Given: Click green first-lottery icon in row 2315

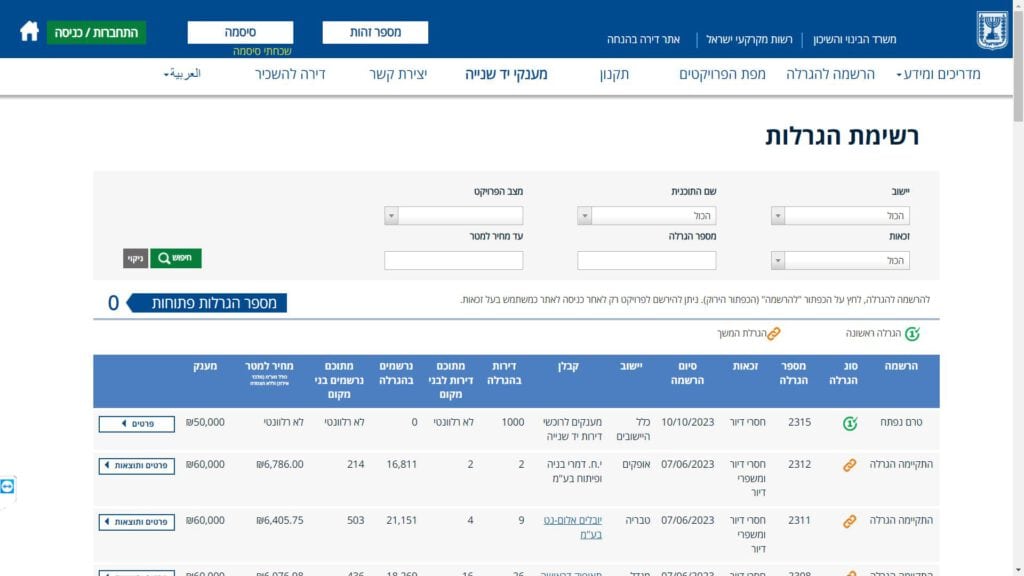Looking at the screenshot, I should (849, 423).
